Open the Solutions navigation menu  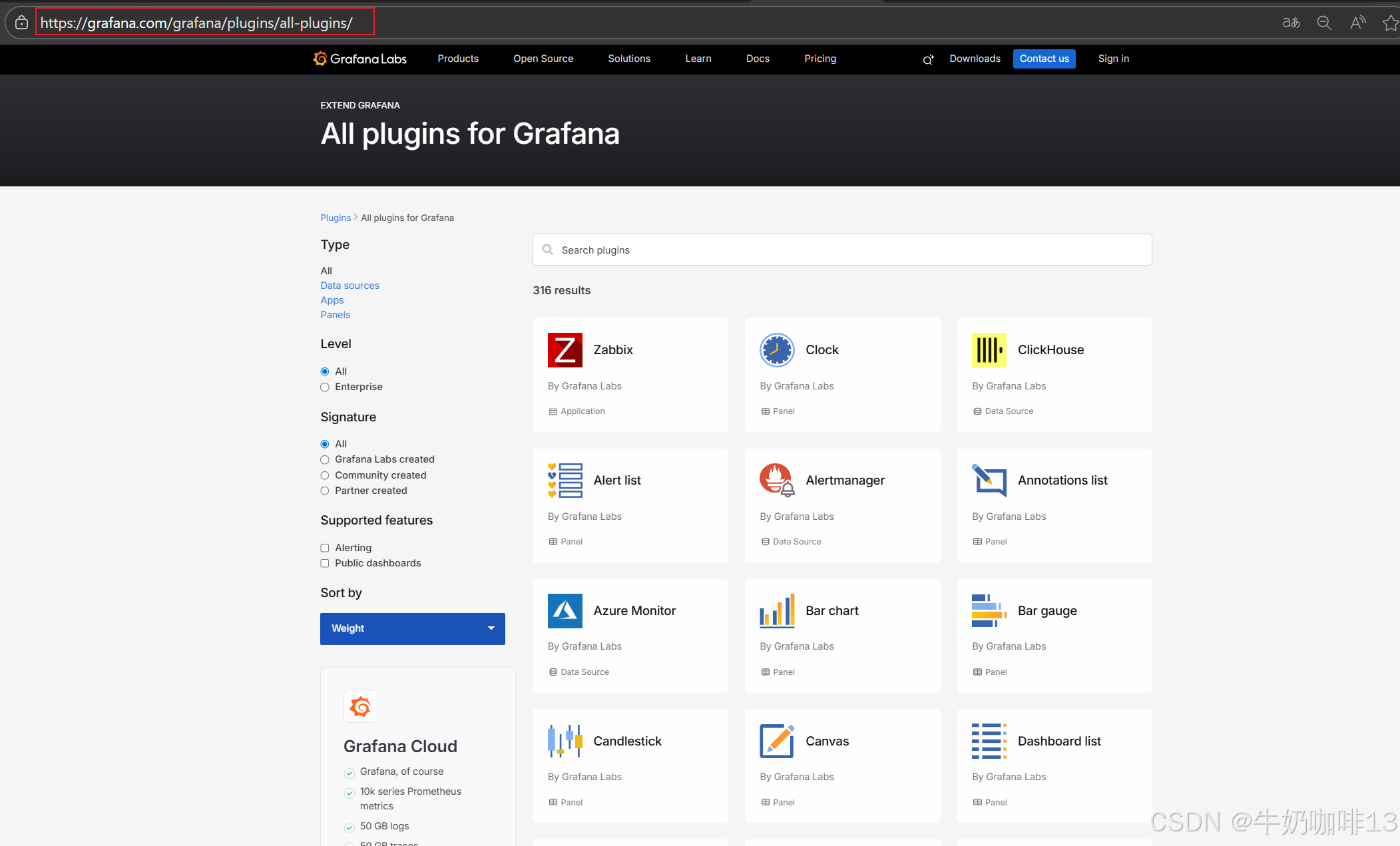(x=628, y=59)
